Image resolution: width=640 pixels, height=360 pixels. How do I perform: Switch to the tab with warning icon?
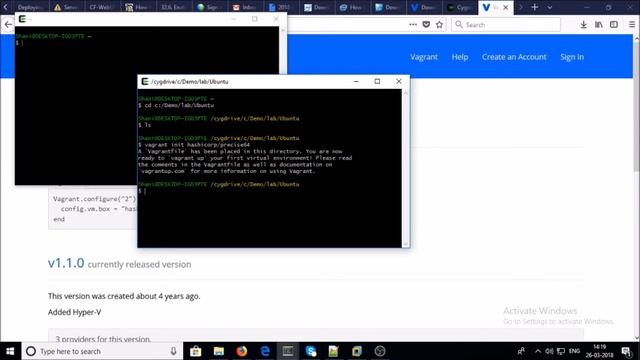coord(66,7)
